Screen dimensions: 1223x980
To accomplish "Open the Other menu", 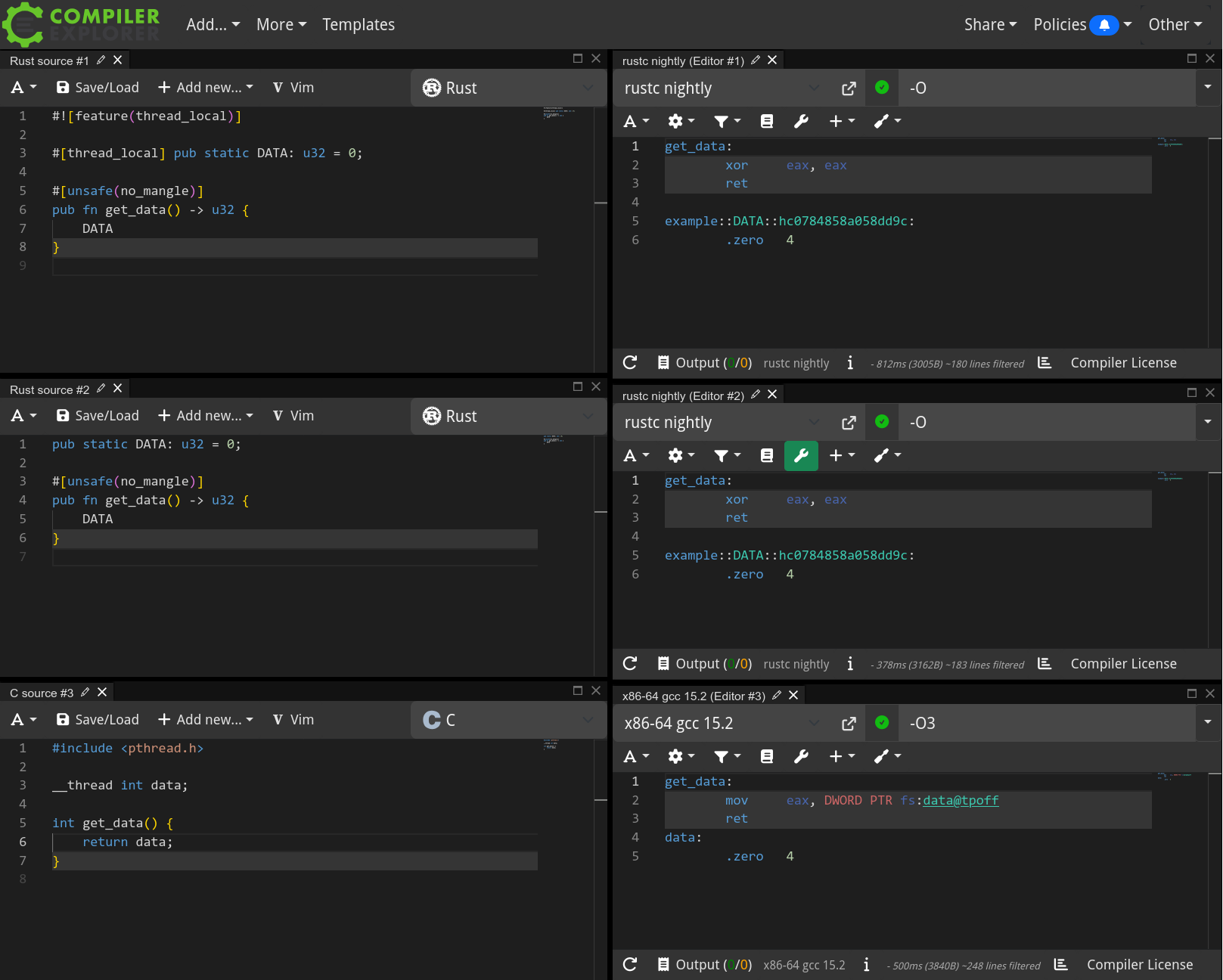I will [1175, 24].
